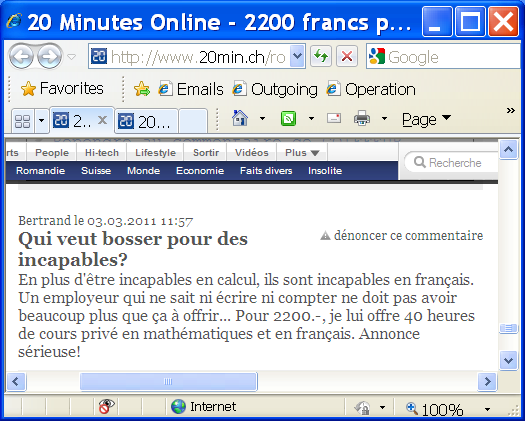Click the red Stop loading icon
Viewport: 525px width, 421px height.
[347, 56]
